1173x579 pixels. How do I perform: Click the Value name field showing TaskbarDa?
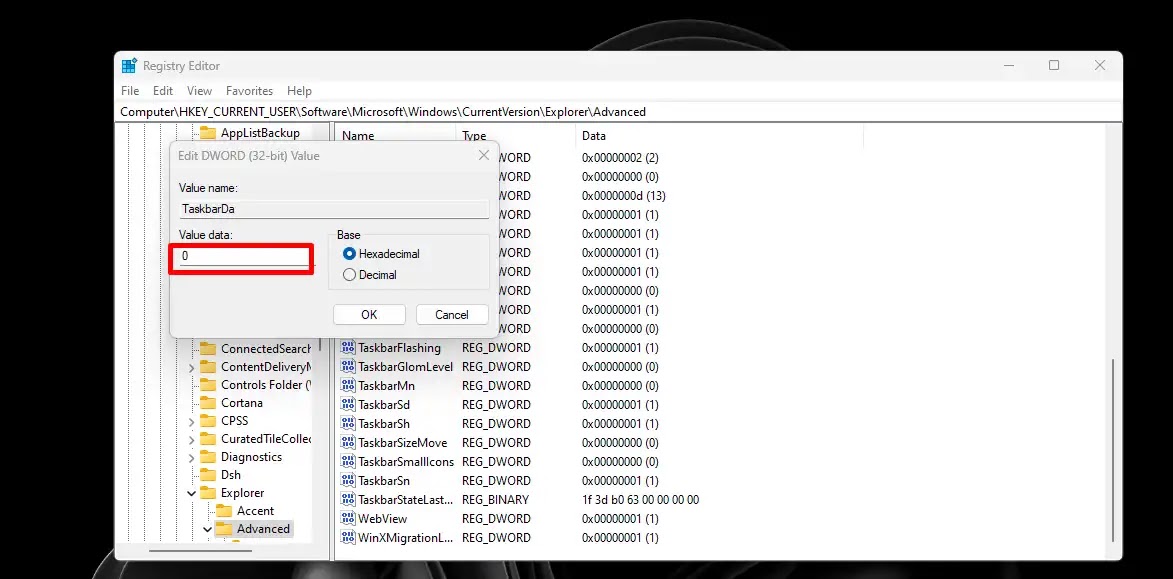click(x=334, y=209)
